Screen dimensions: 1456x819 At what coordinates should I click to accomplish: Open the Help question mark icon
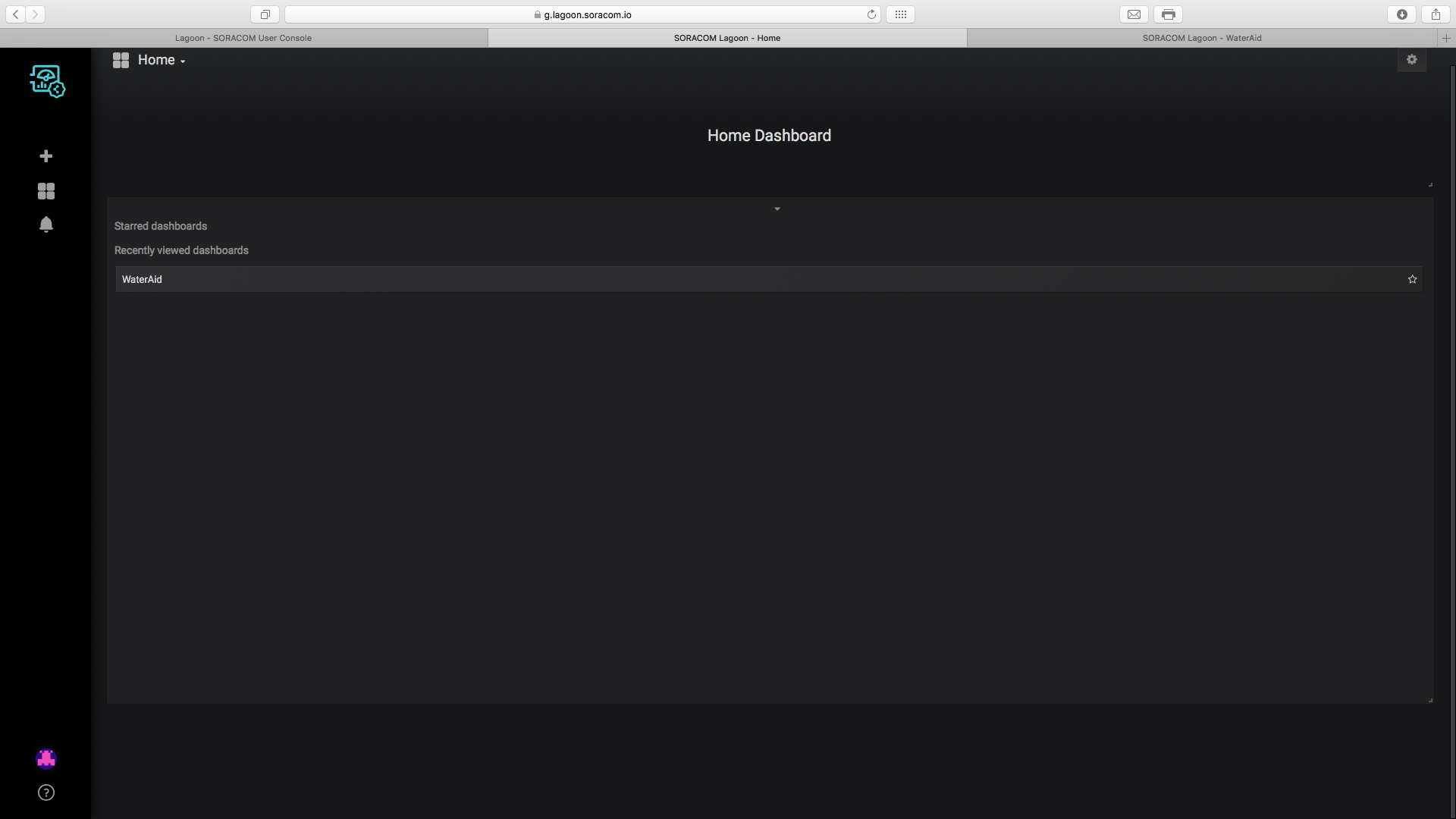click(46, 792)
